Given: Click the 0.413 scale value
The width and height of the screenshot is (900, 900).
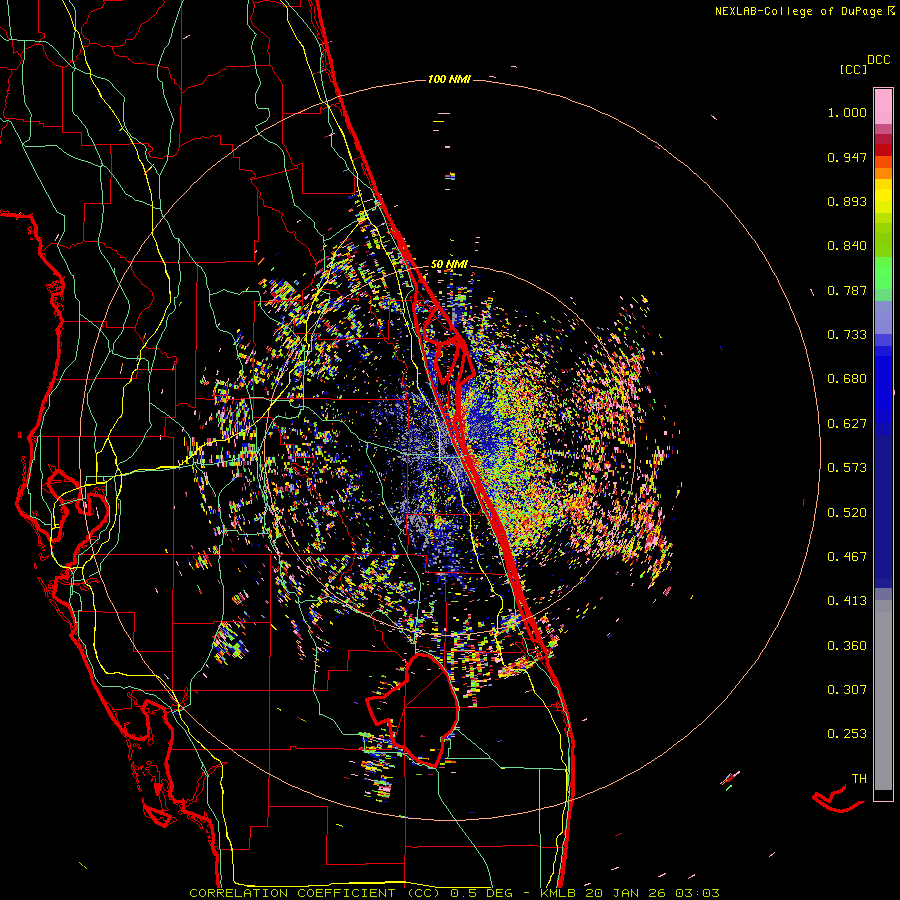Looking at the screenshot, I should (847, 601).
